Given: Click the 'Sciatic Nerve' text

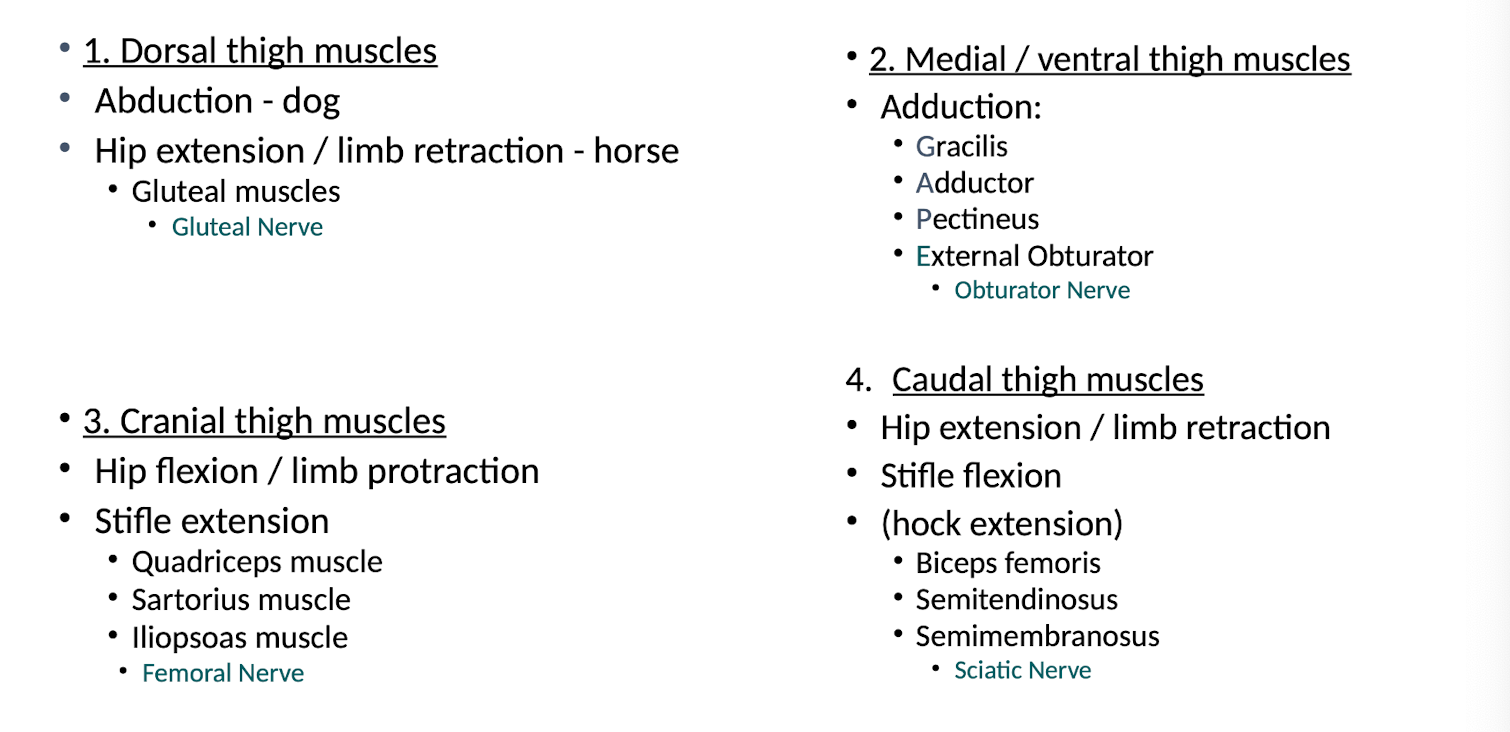Looking at the screenshot, I should tap(1022, 670).
